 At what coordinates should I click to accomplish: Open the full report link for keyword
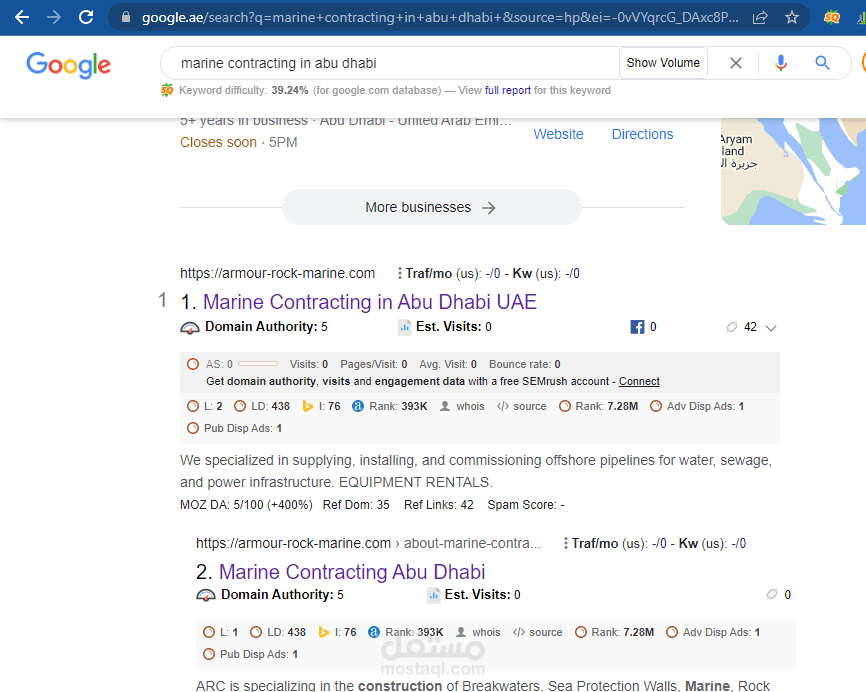(508, 90)
